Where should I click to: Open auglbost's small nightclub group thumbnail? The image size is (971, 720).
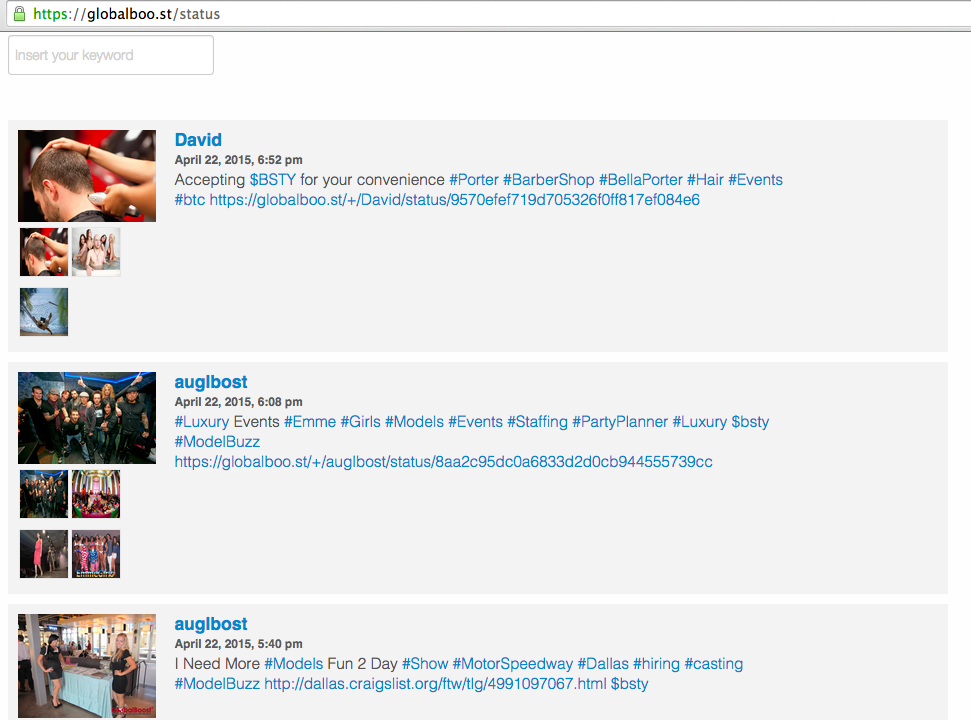(44, 494)
